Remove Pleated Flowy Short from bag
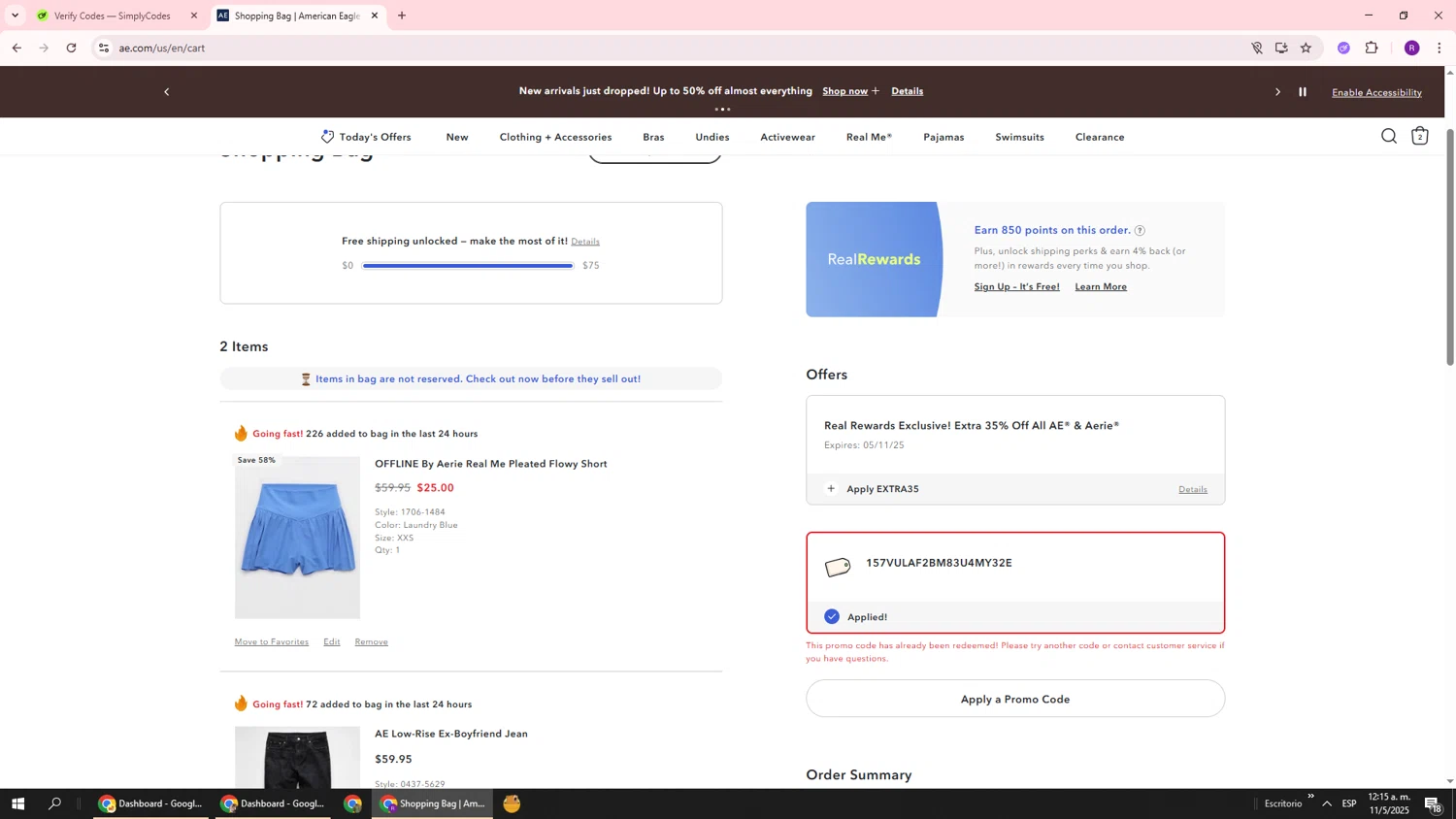This screenshot has width=1456, height=819. [371, 641]
